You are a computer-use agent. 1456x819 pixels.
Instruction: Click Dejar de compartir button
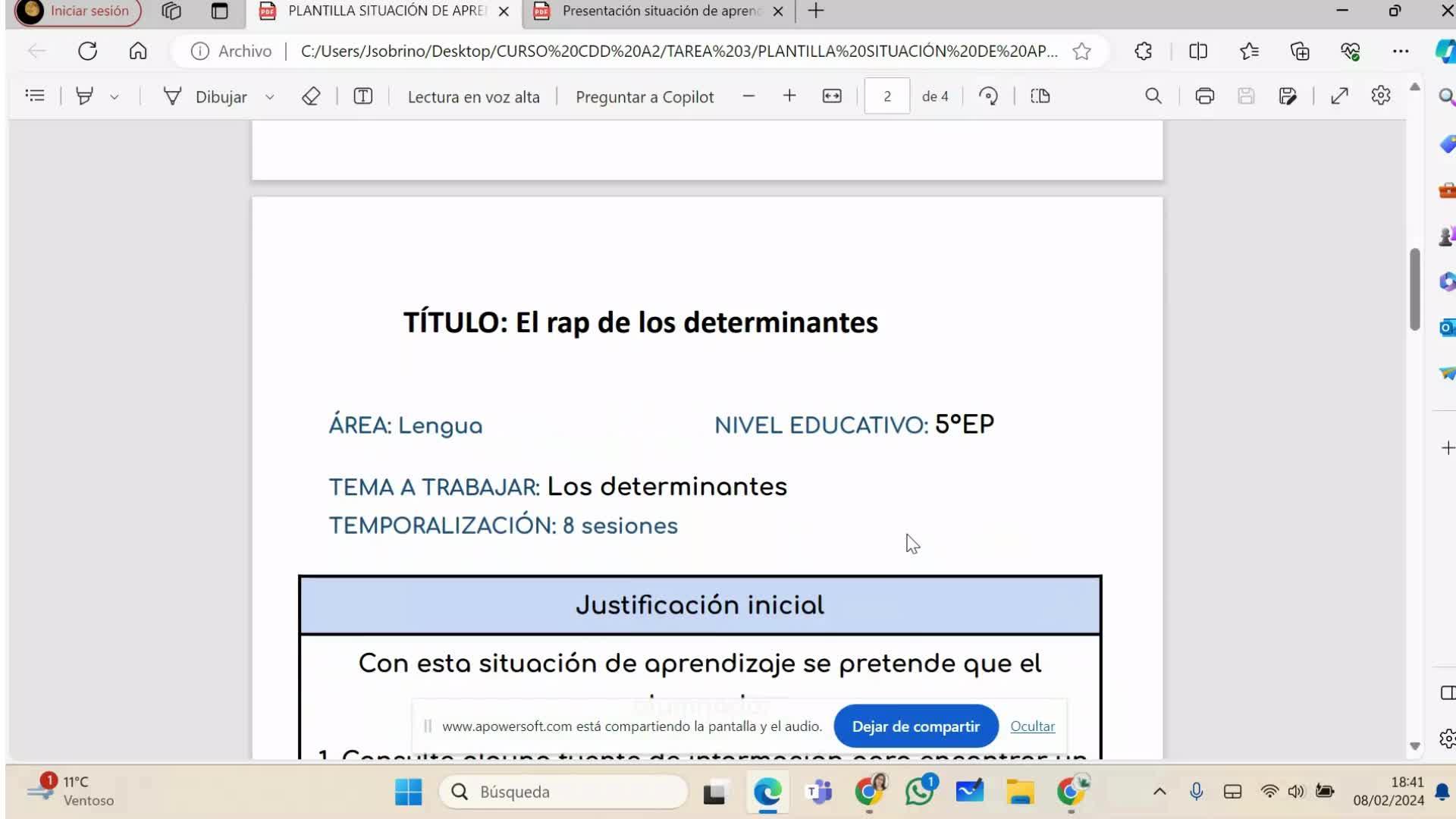click(x=915, y=726)
